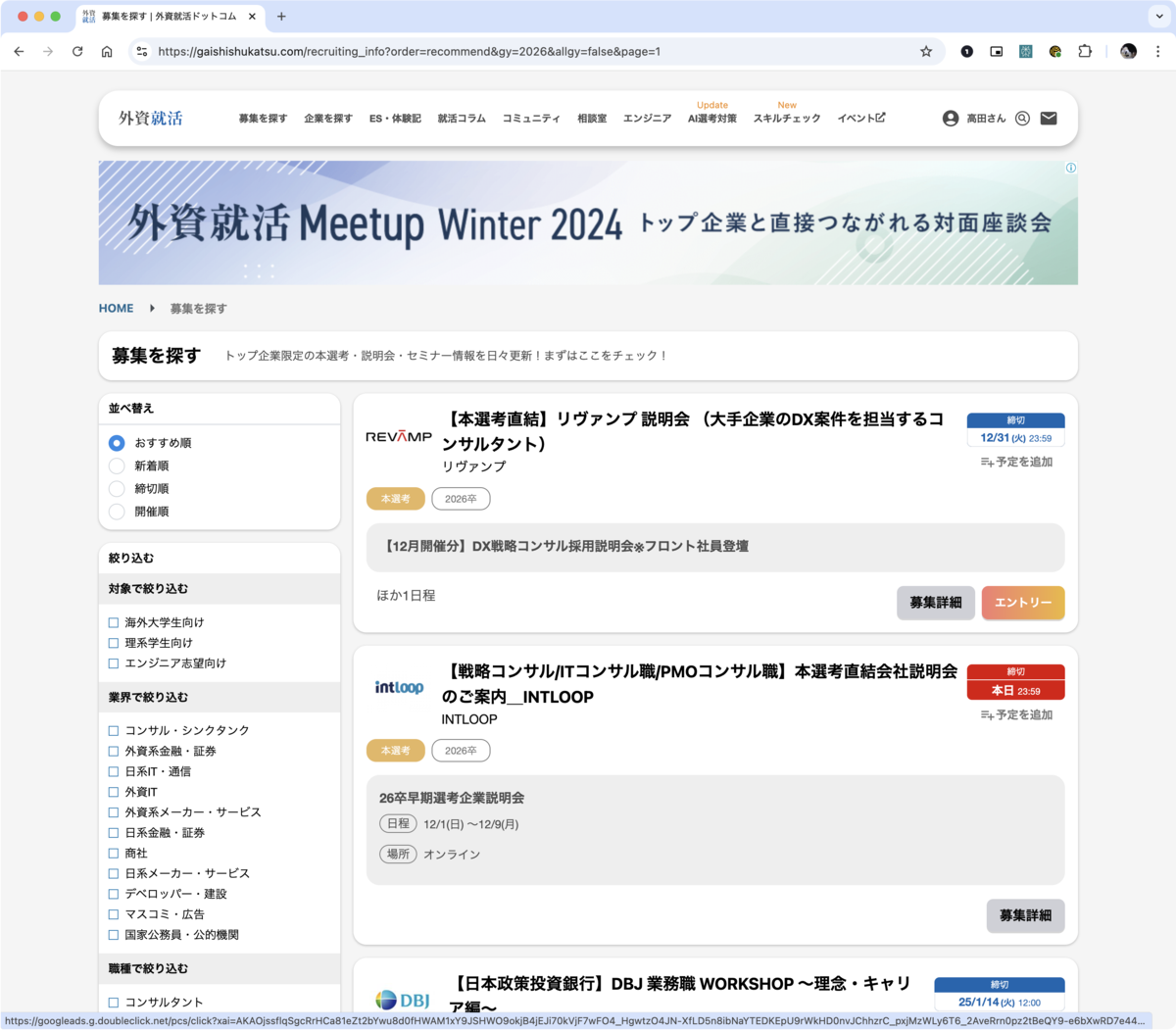Open the AI選考対策 nav menu item

click(712, 119)
